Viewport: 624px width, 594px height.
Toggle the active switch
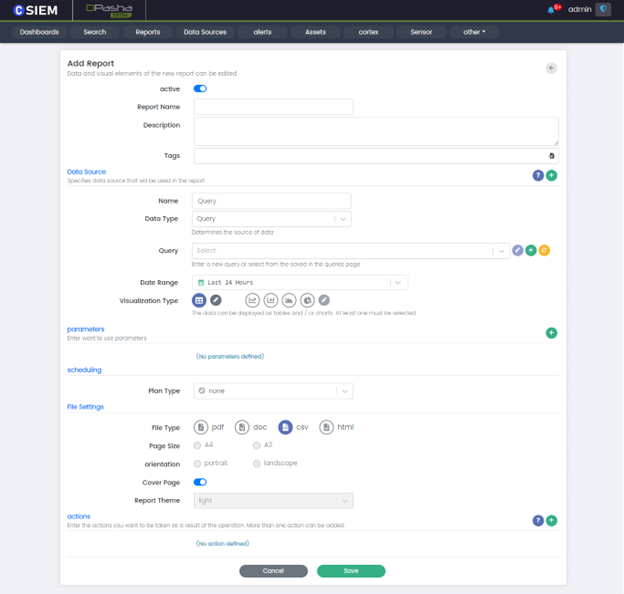click(x=200, y=88)
